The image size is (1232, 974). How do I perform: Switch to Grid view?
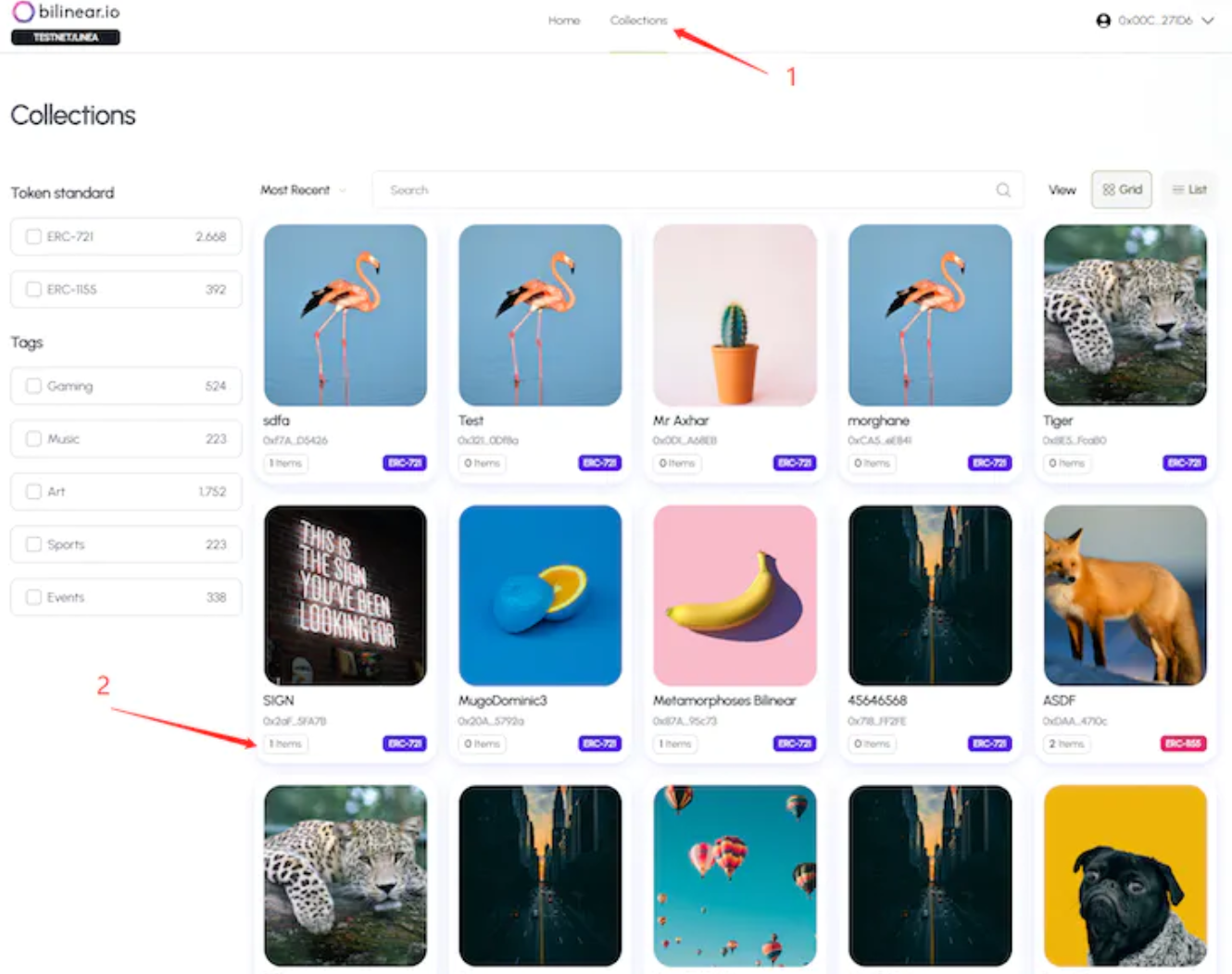click(x=1122, y=190)
